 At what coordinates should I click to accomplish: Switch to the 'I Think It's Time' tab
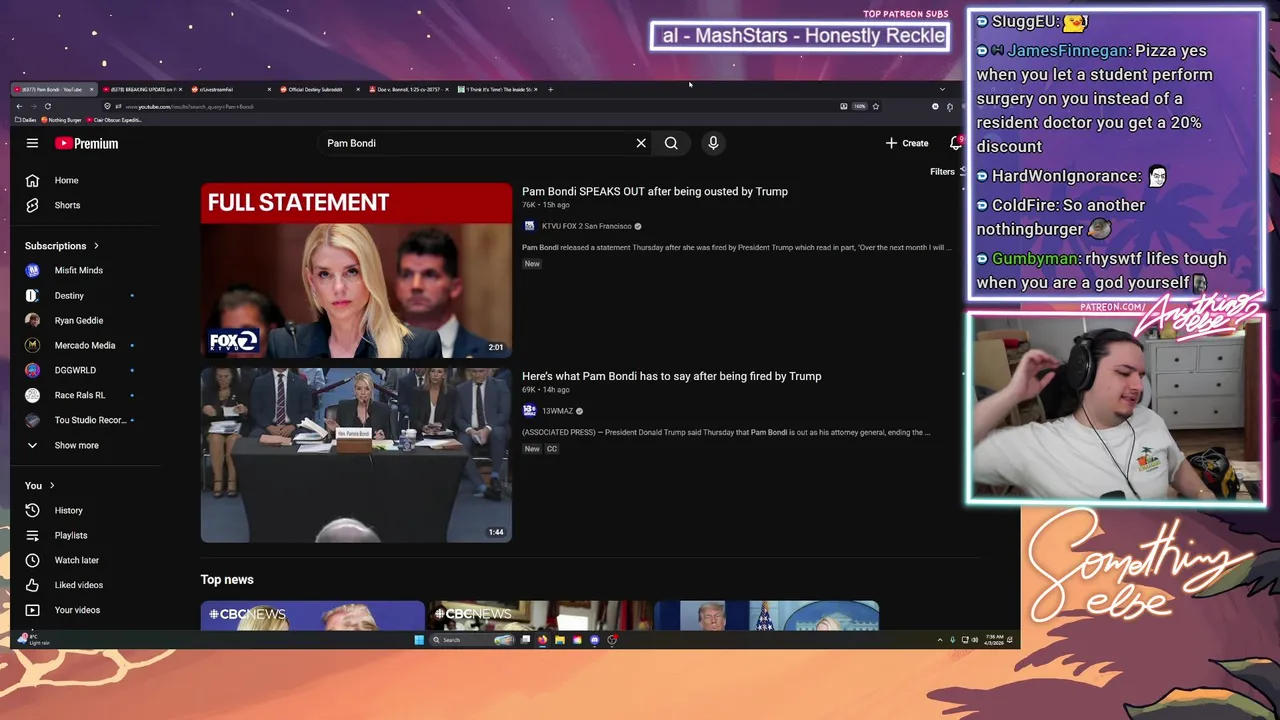[x=497, y=89]
